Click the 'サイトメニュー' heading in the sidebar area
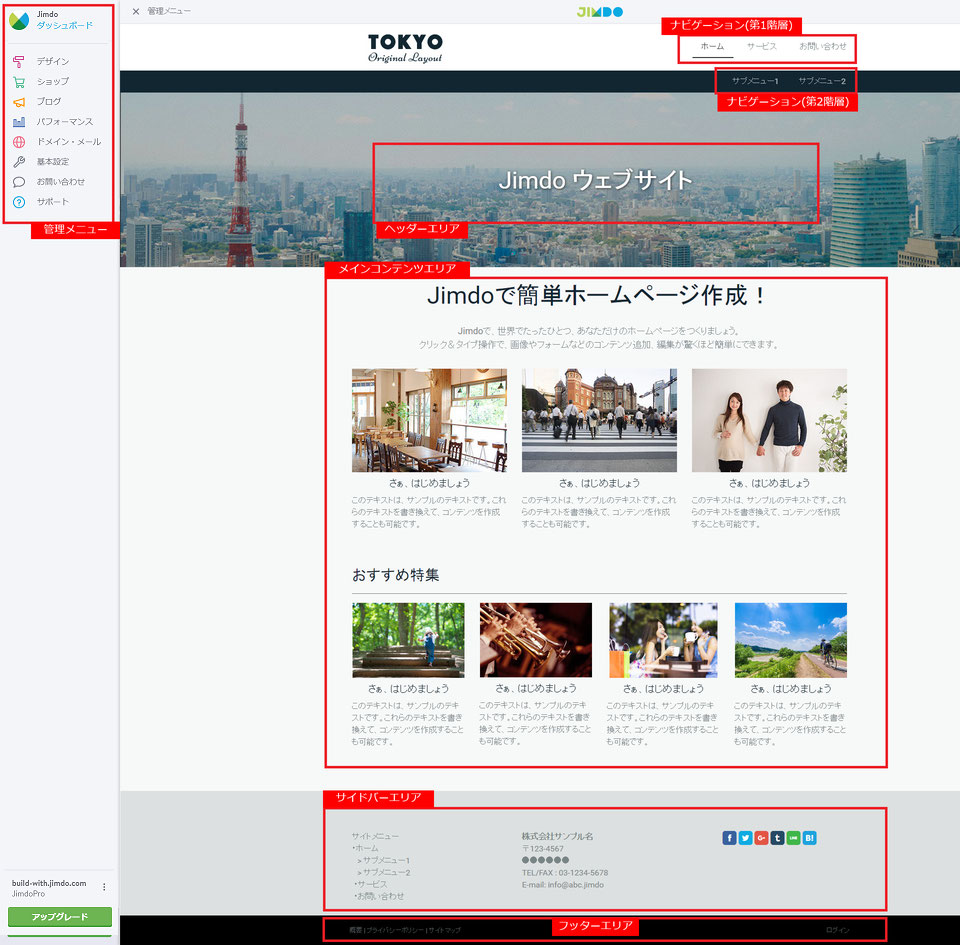The width and height of the screenshot is (960, 945). (375, 836)
